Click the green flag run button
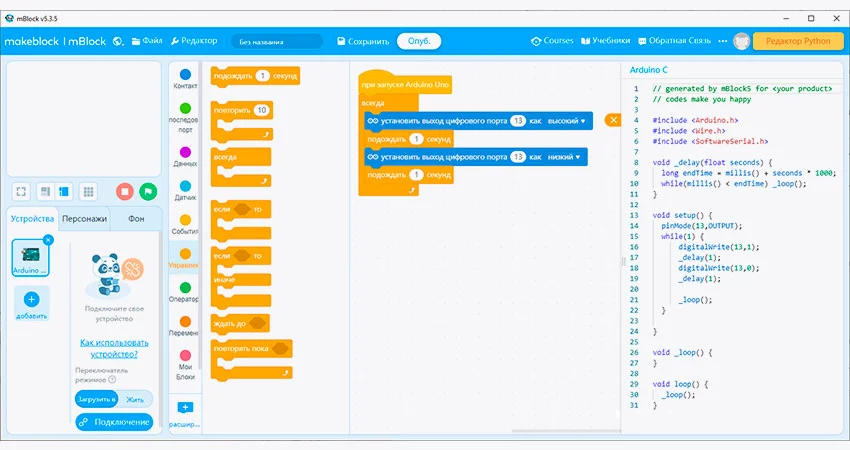This screenshot has width=850, height=450. 147,191
